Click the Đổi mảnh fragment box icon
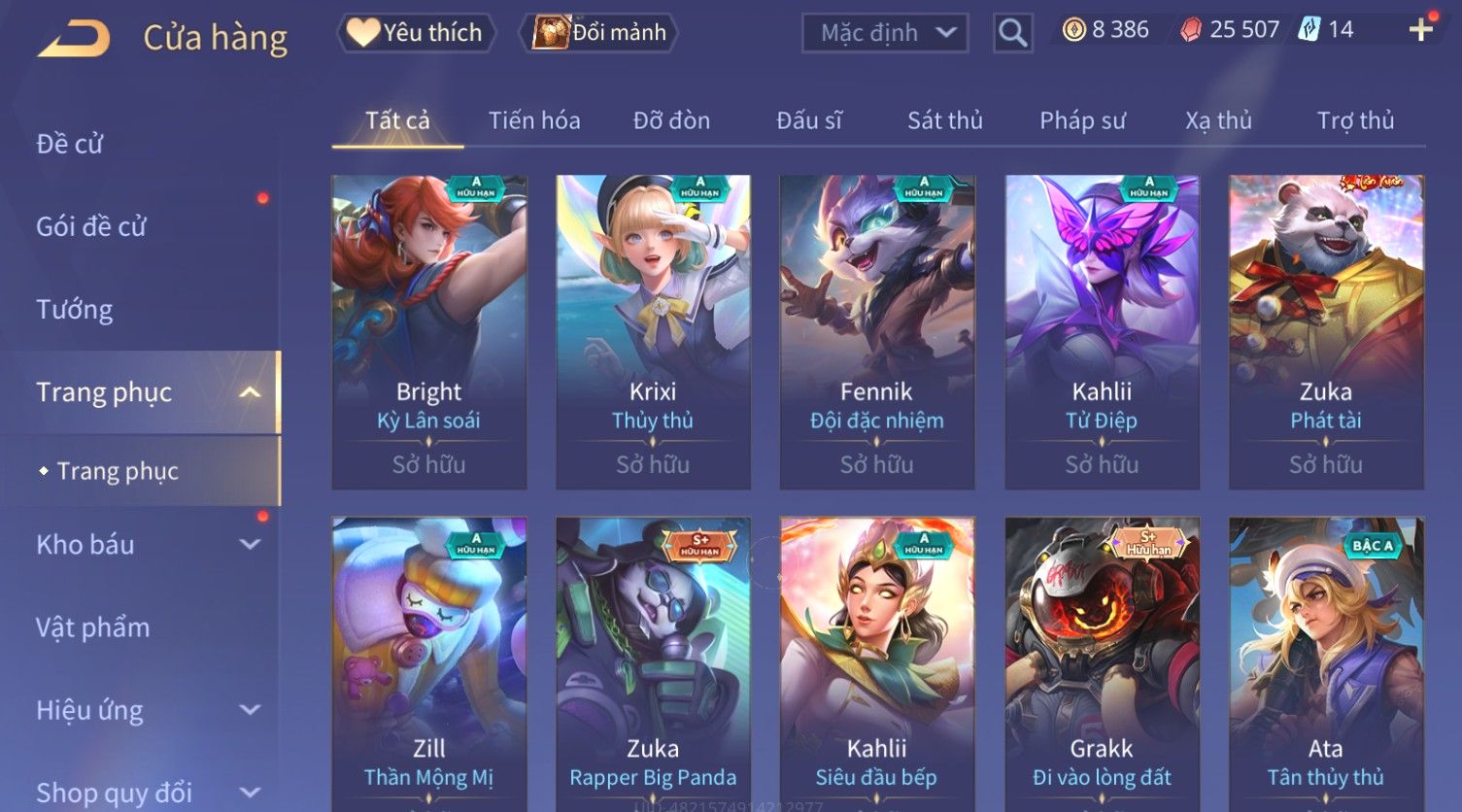Viewport: 1462px width, 812px height. [x=550, y=32]
